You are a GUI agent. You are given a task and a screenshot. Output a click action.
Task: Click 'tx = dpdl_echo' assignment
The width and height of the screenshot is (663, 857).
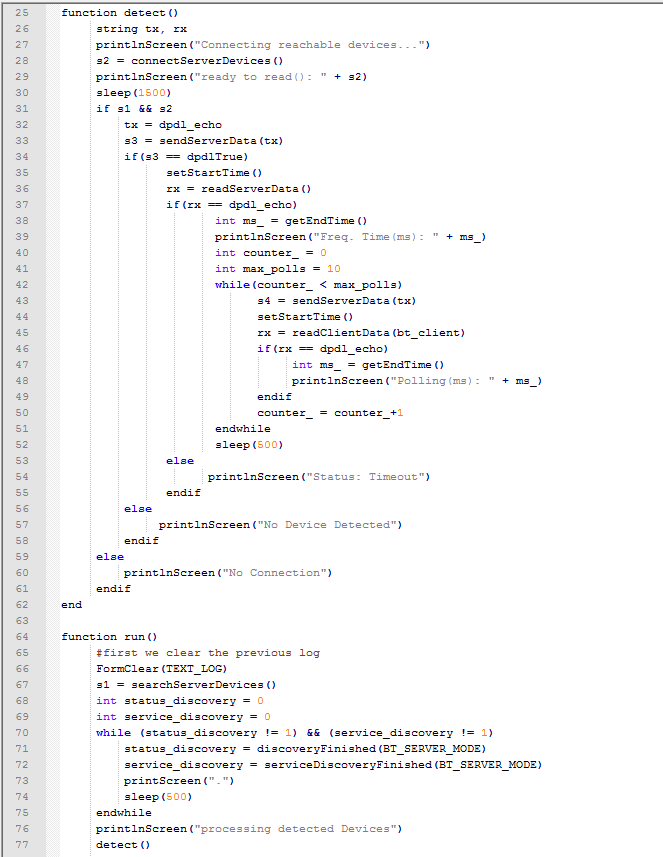(173, 125)
